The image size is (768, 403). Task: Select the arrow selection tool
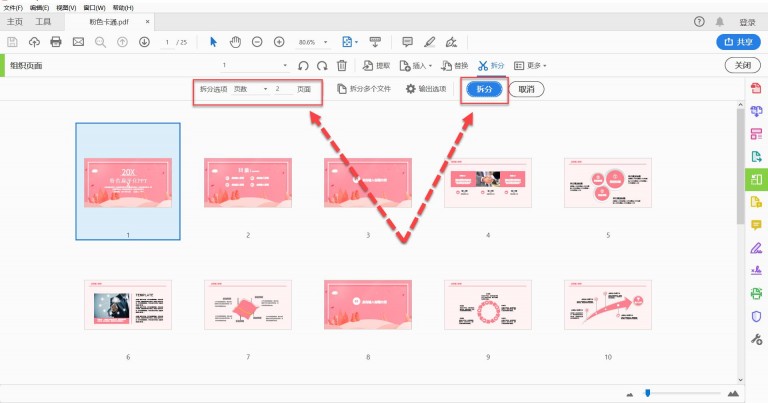coord(213,42)
